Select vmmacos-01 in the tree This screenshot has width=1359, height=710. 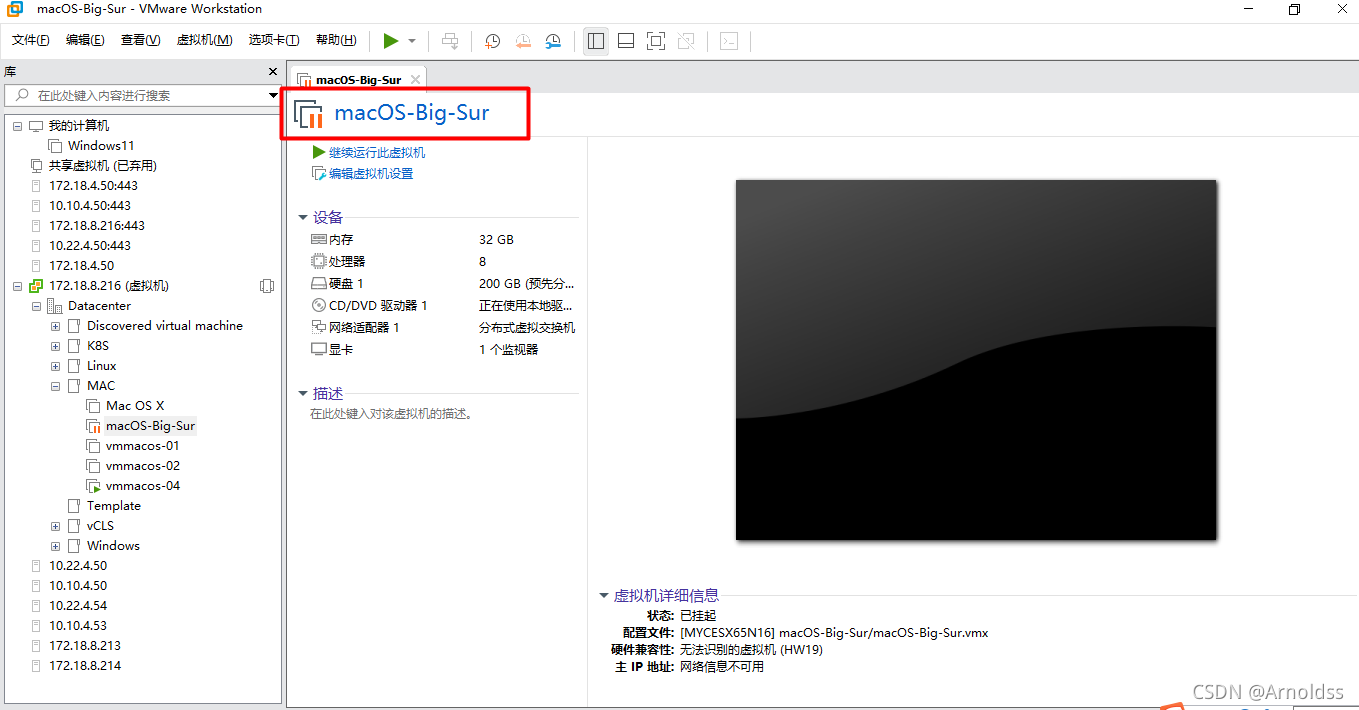[x=143, y=446]
